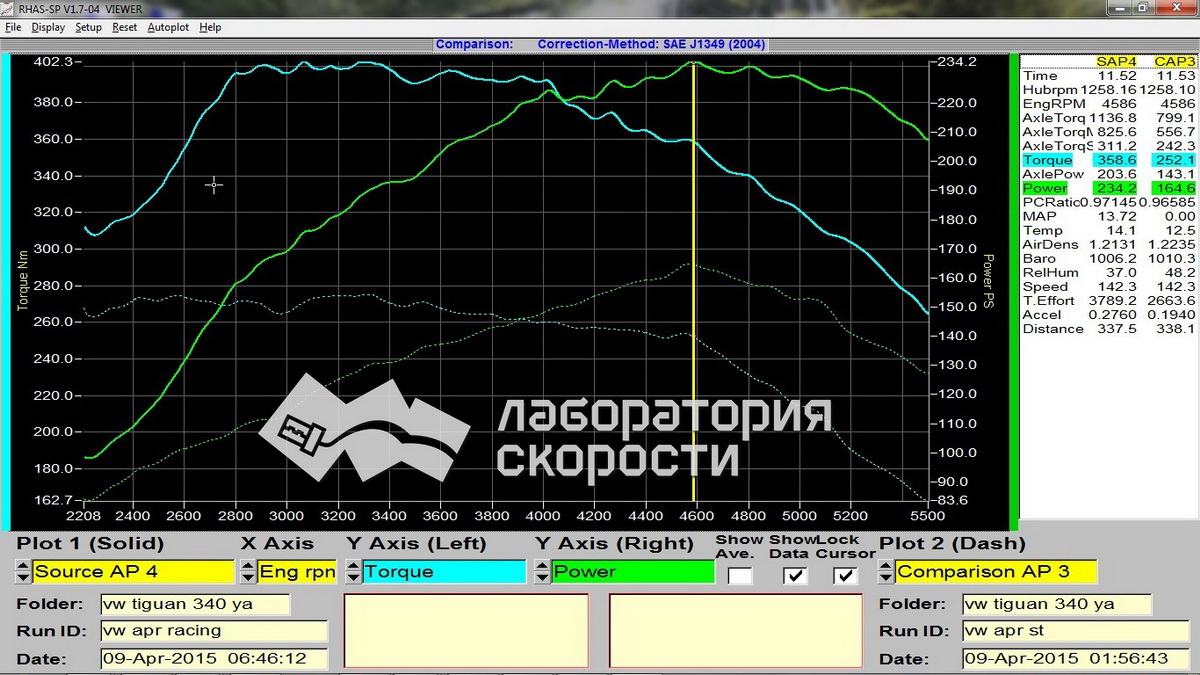Image resolution: width=1200 pixels, height=675 pixels.
Task: Select the cyan Torque axis field
Action: (443, 572)
